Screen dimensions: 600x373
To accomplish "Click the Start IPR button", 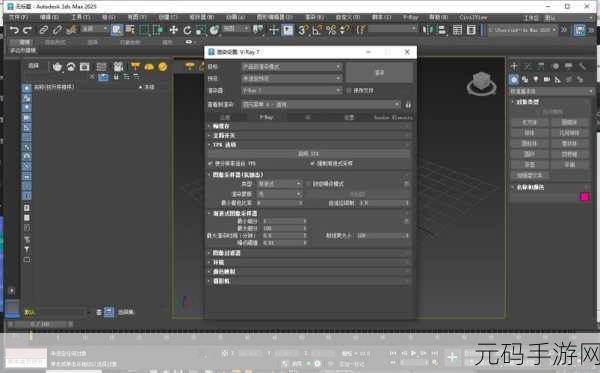I will tap(308, 154).
